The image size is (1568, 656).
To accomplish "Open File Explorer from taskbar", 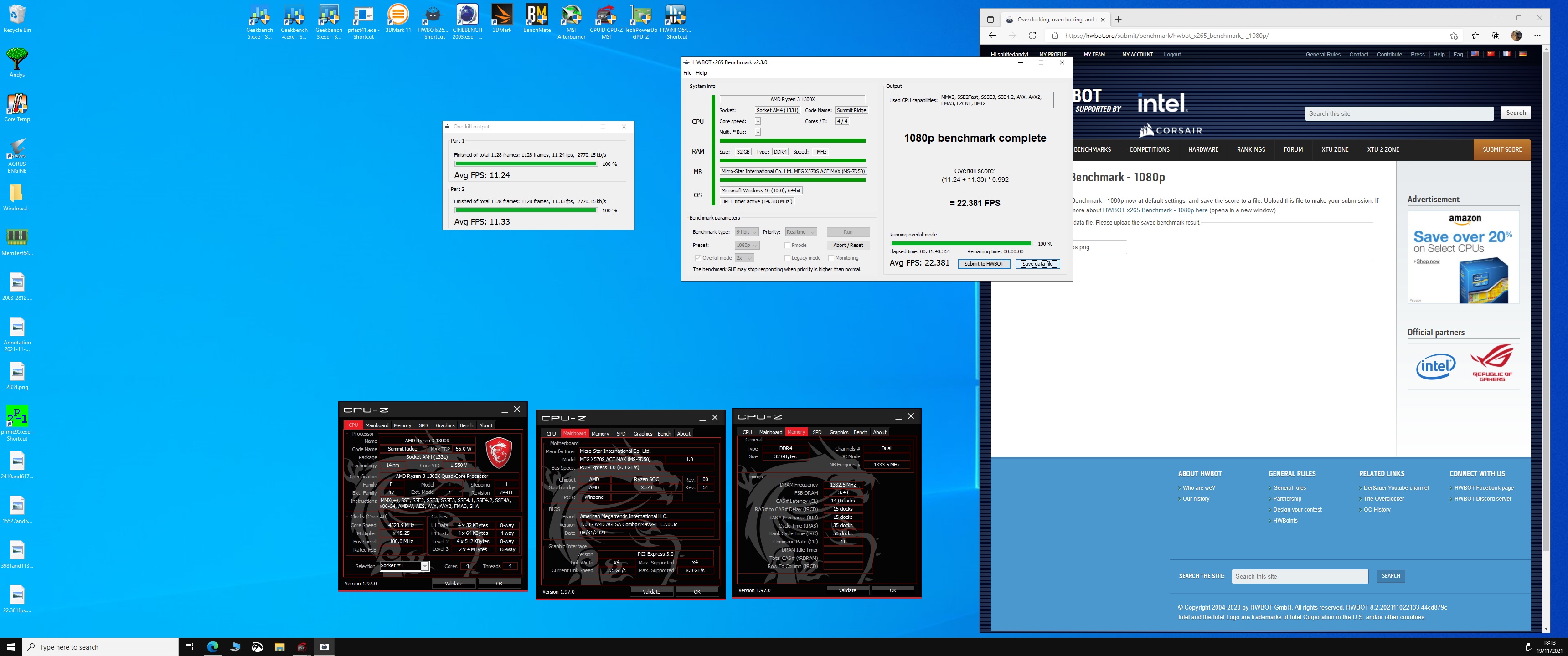I will tap(279, 646).
